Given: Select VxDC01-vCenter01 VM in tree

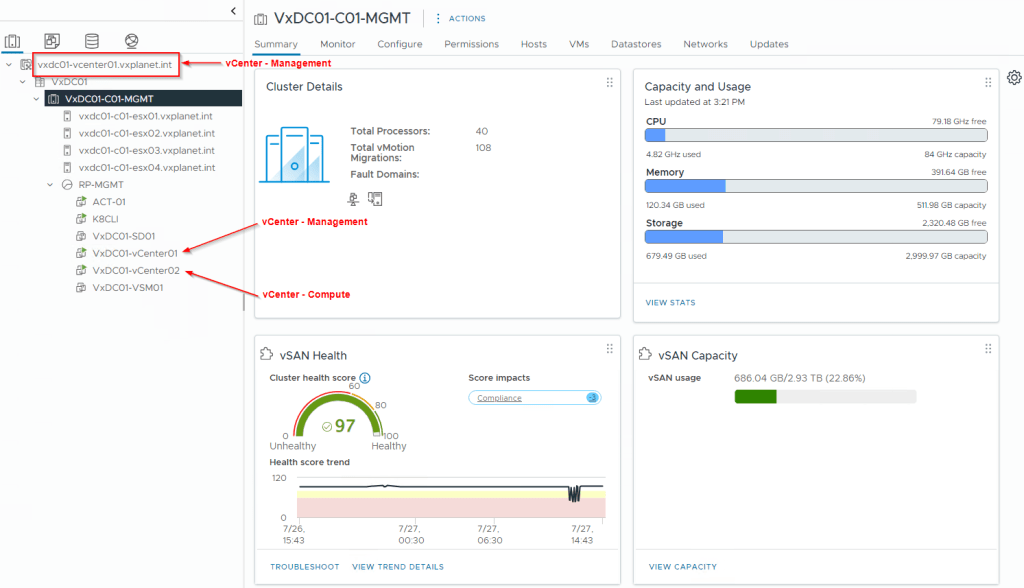Looking at the screenshot, I should pos(135,253).
